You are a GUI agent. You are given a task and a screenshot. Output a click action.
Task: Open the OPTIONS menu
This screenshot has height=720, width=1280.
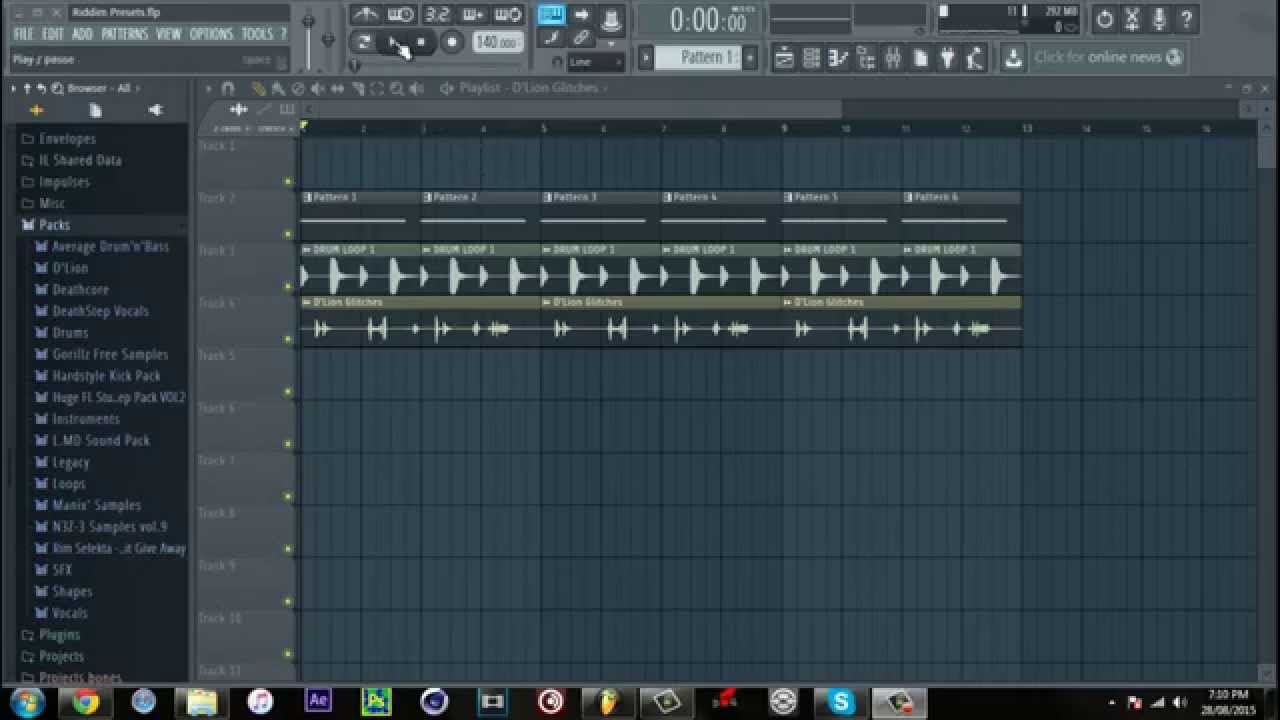click(x=211, y=34)
